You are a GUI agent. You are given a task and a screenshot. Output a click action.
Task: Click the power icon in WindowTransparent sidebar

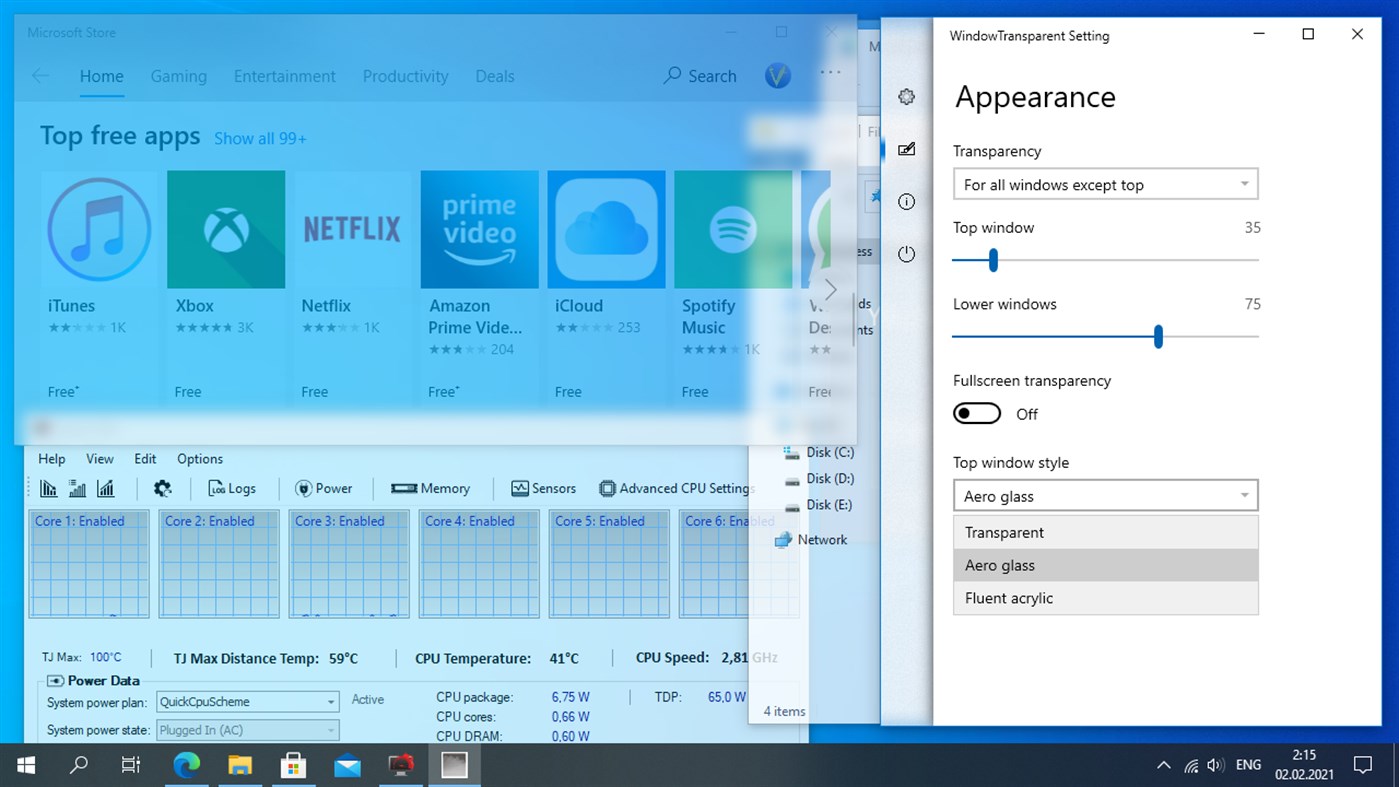click(x=906, y=254)
